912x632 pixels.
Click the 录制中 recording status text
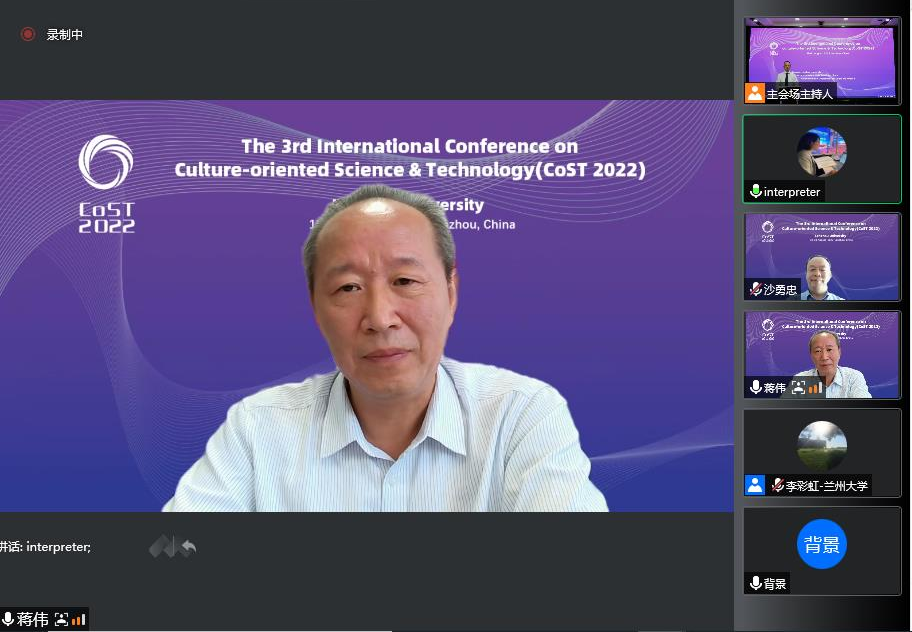(x=65, y=34)
